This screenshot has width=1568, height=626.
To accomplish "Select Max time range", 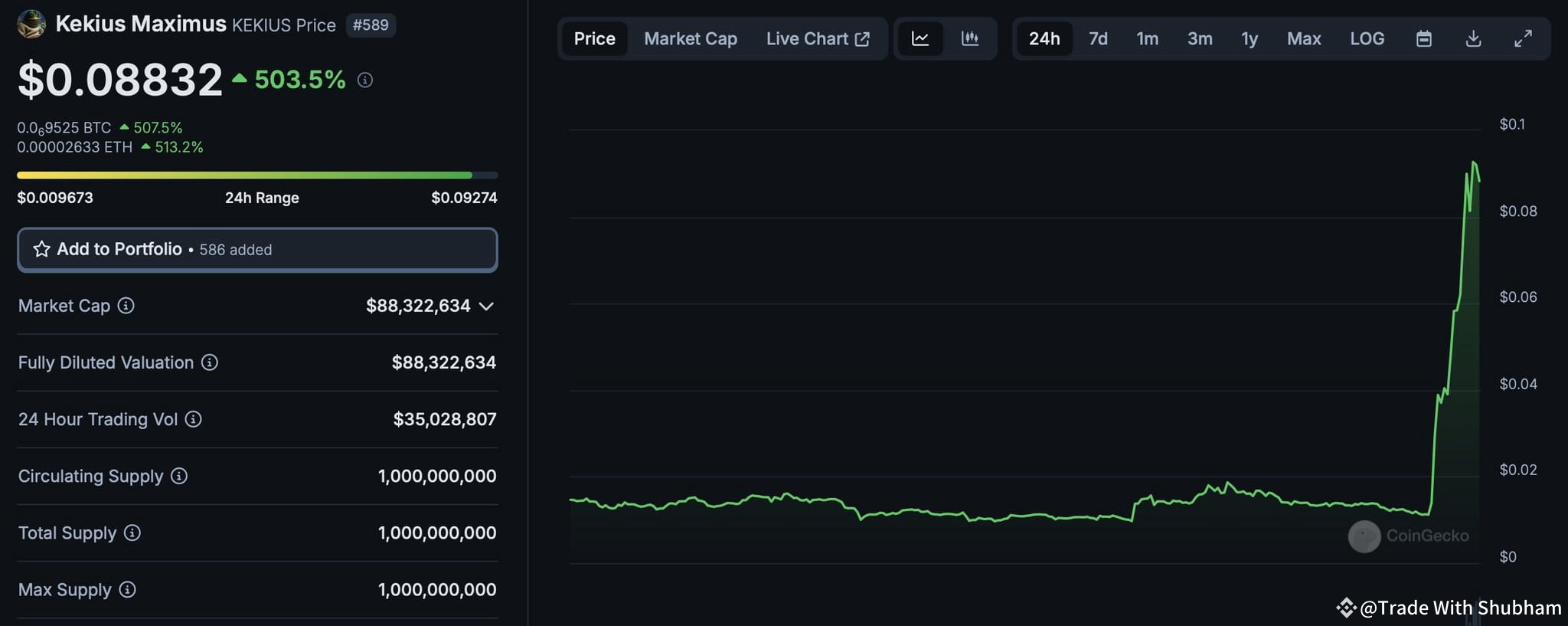I will (1304, 38).
